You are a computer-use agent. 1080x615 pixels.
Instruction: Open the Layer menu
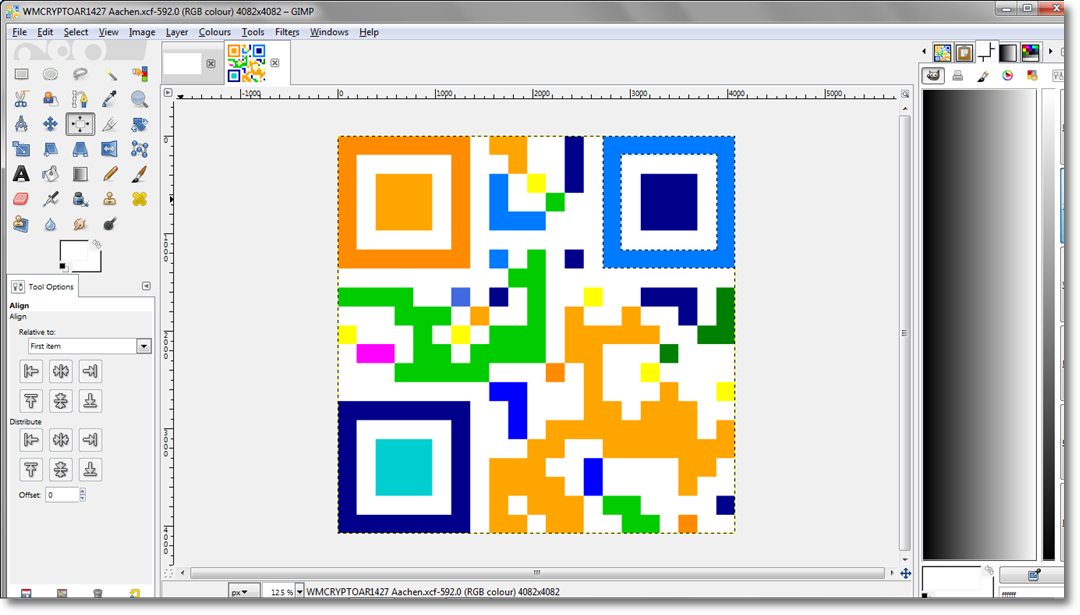176,32
